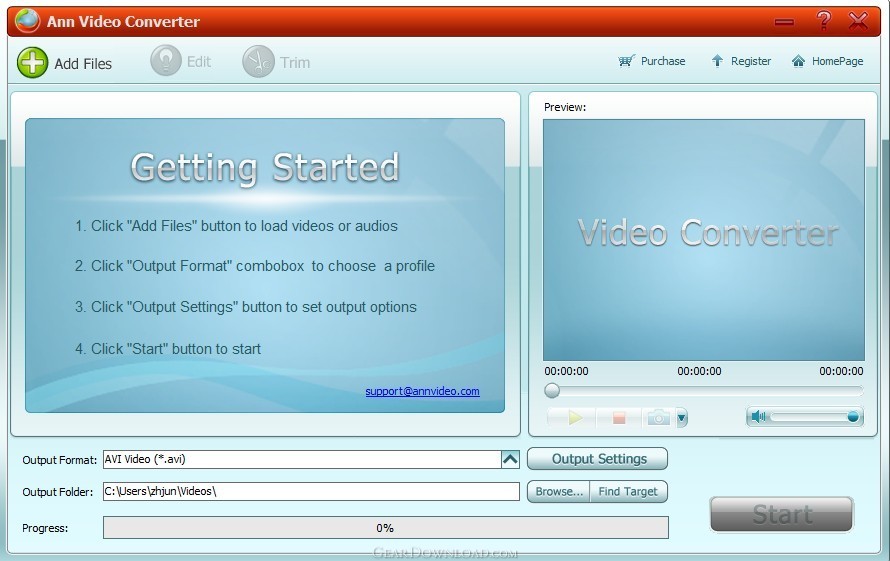Click the Start conversion button
The image size is (890, 561).
click(782, 514)
